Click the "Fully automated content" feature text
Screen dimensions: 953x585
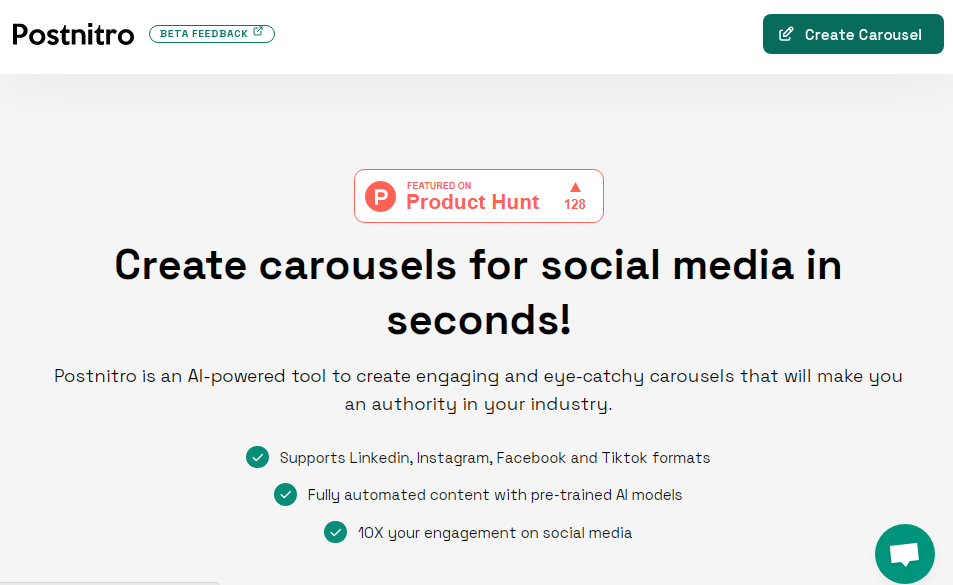(x=496, y=495)
